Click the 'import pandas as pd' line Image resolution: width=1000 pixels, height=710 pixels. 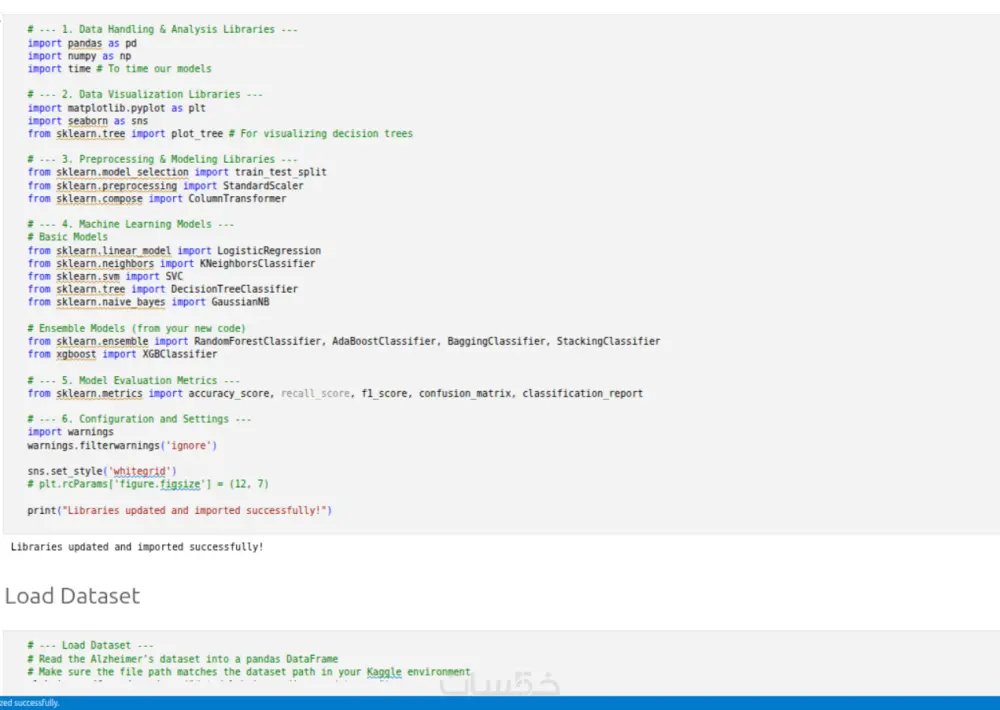pos(82,43)
